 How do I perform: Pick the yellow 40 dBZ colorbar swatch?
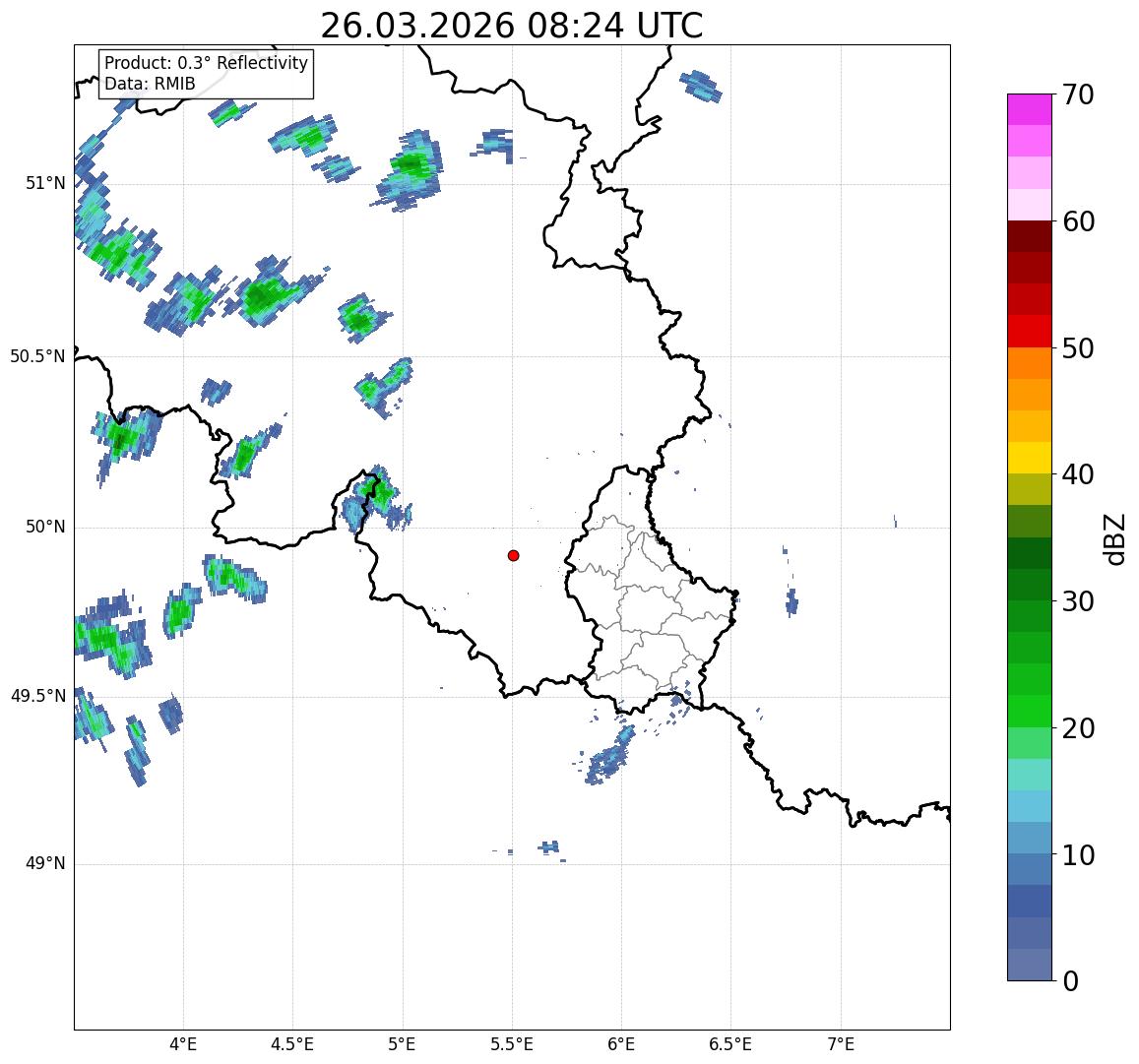[1030, 459]
